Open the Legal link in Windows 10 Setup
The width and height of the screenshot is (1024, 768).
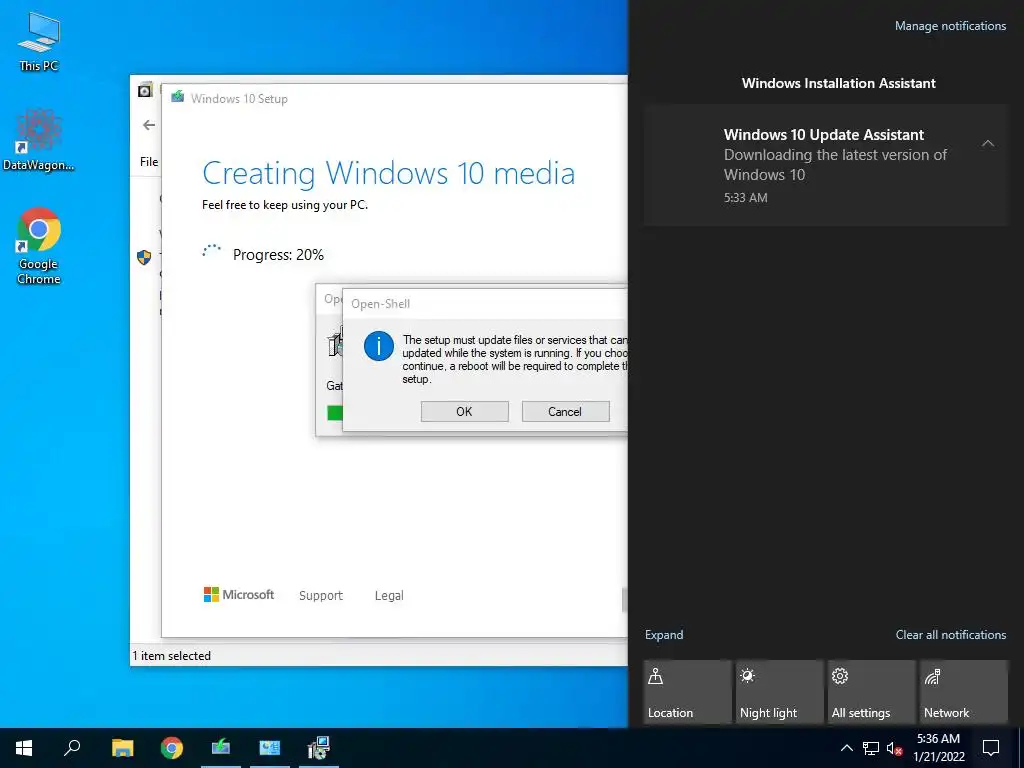(x=389, y=596)
